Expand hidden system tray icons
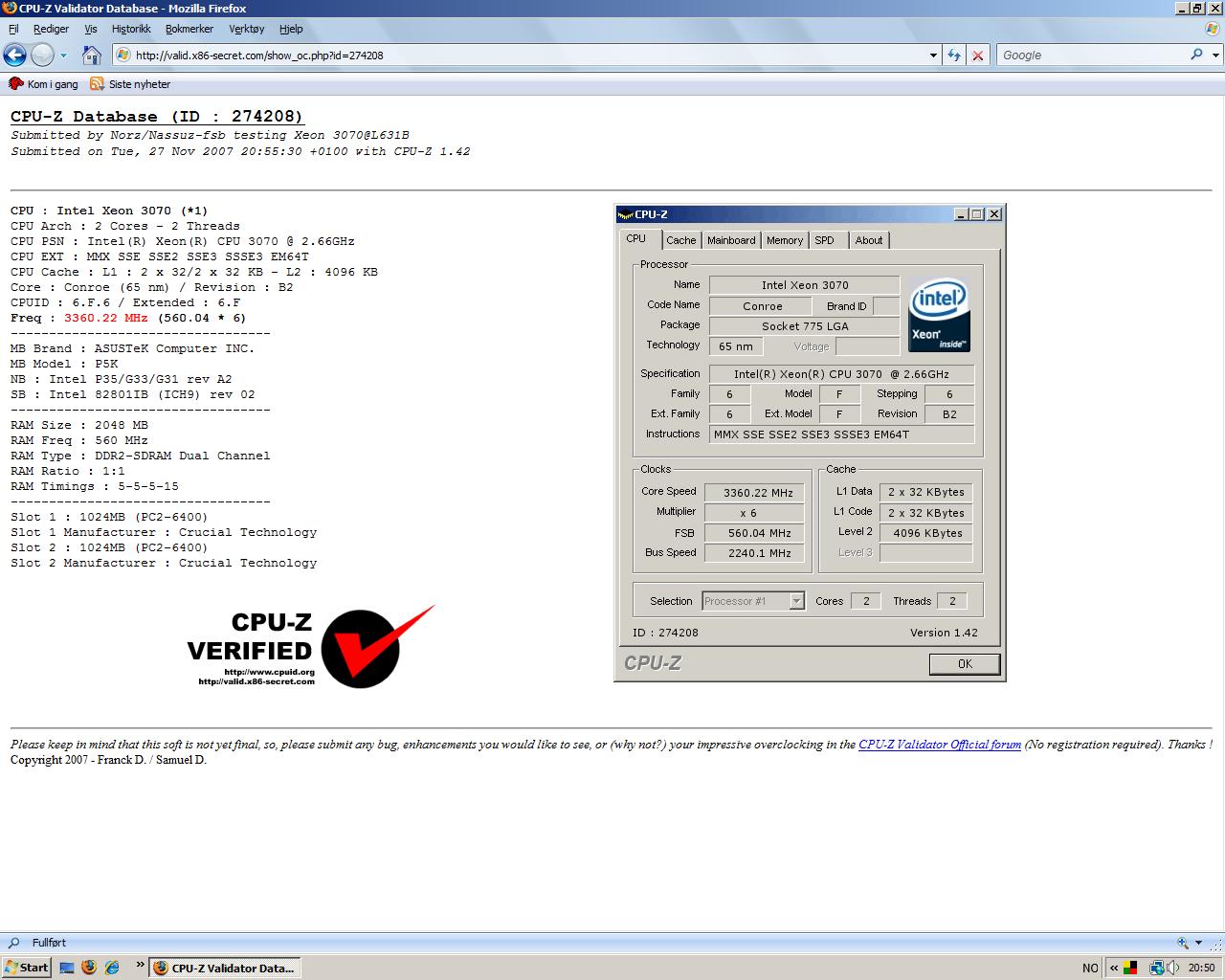 click(1114, 968)
